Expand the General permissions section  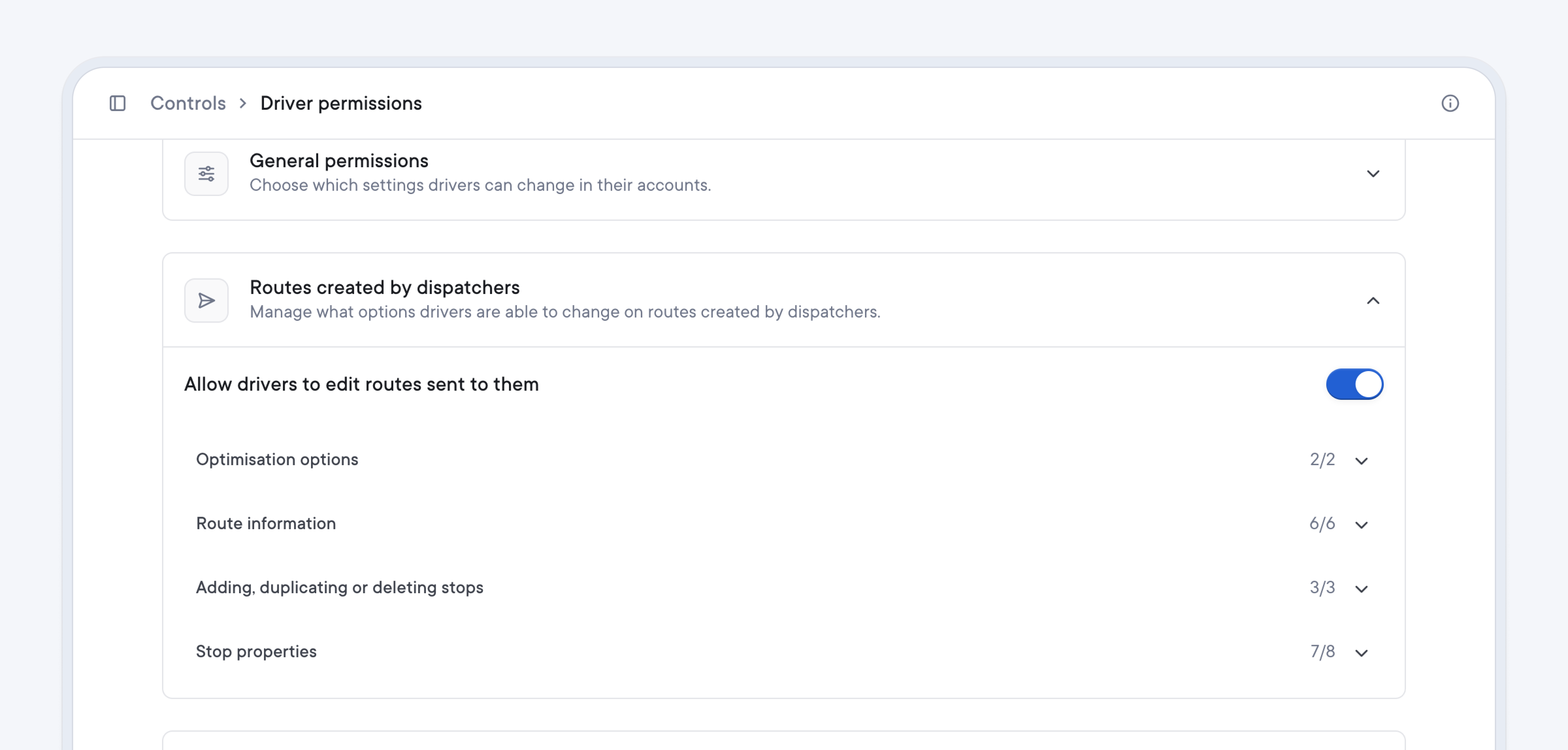[1373, 173]
